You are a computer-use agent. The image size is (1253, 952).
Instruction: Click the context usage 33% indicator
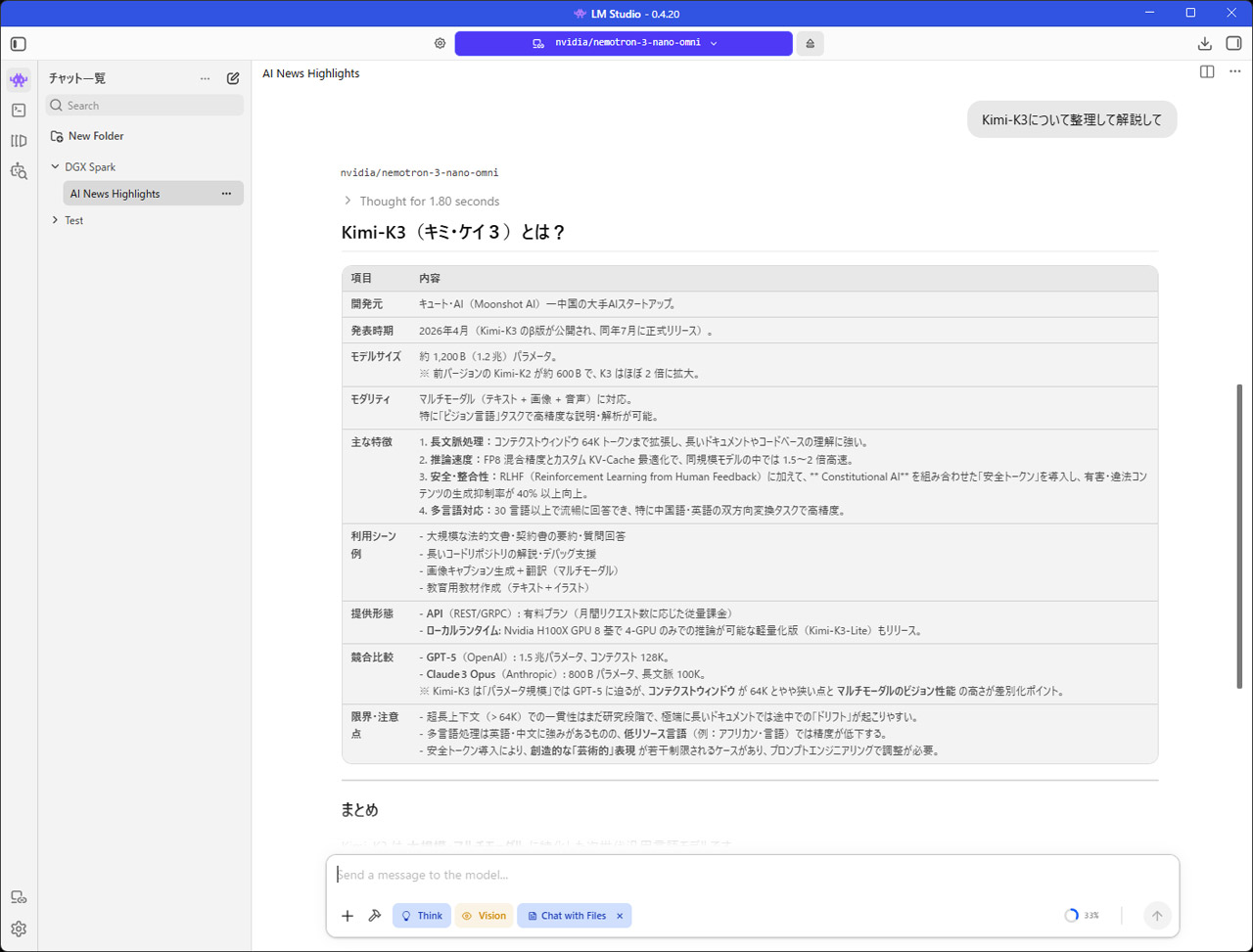tap(1082, 916)
